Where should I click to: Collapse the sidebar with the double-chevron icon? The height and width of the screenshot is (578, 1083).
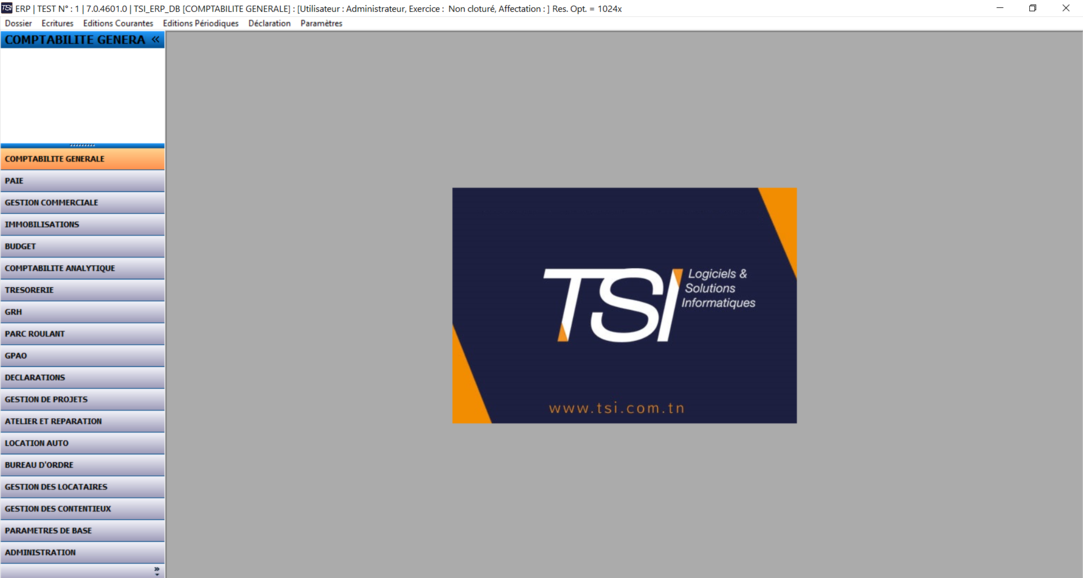pyautogui.click(x=155, y=40)
